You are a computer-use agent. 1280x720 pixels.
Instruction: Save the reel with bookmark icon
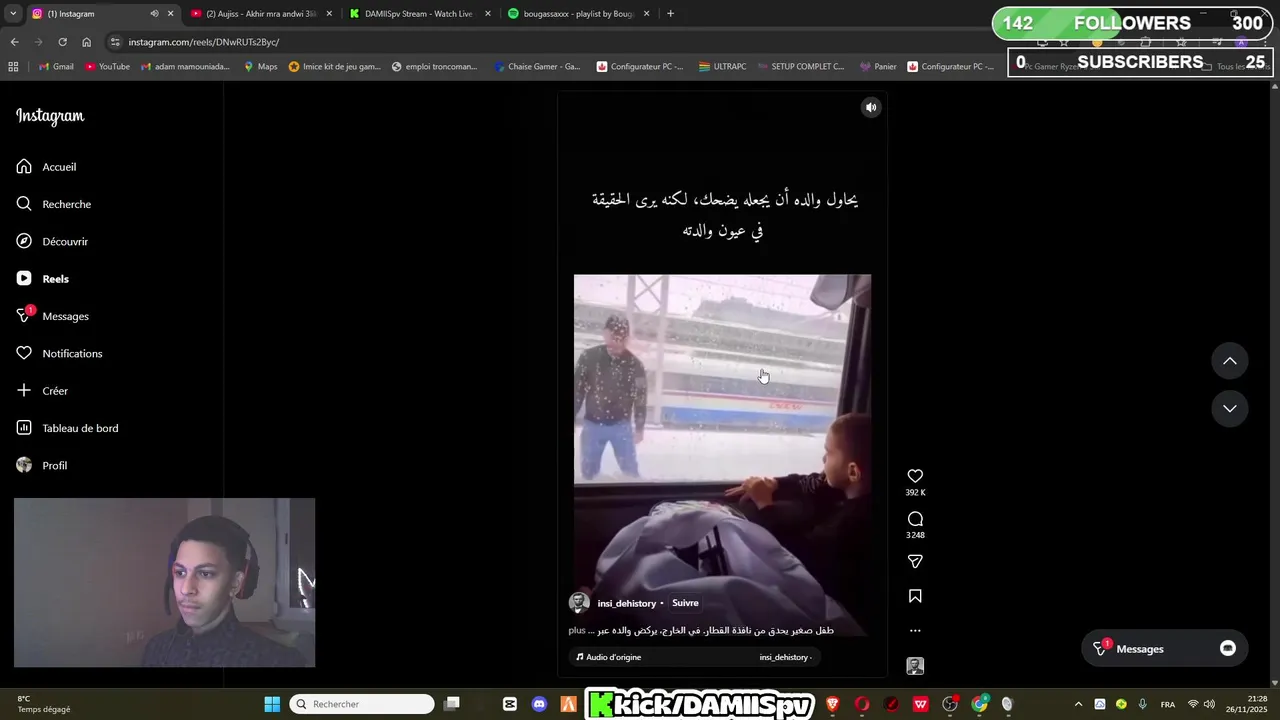(915, 596)
